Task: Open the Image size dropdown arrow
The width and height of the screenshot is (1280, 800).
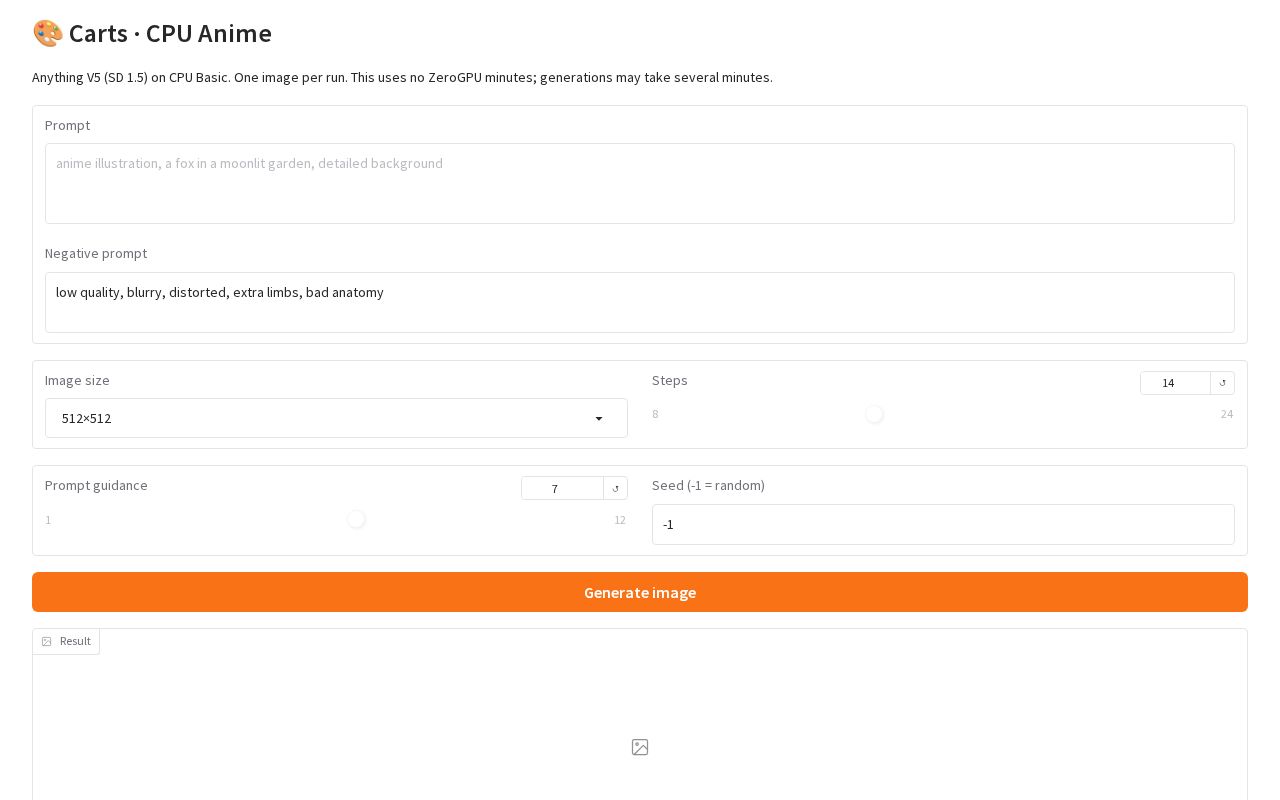Action: point(599,419)
